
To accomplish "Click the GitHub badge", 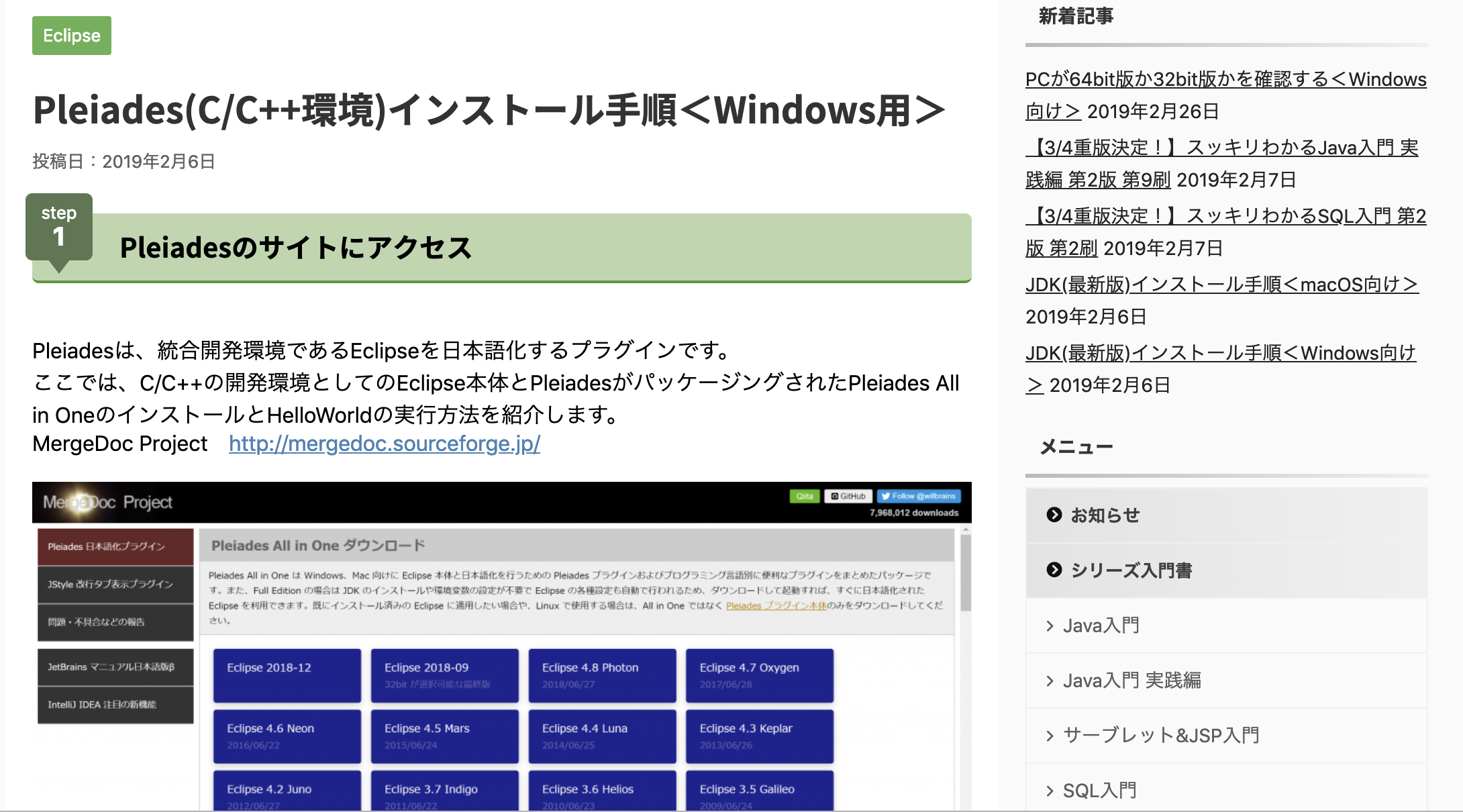I will click(x=848, y=497).
